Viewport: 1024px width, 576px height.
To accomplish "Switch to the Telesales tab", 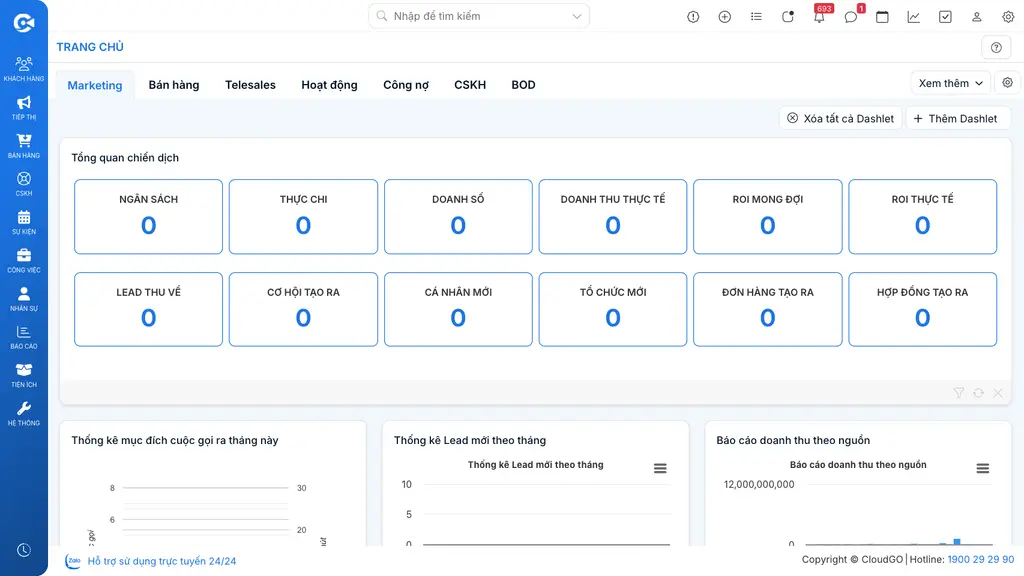I will tap(250, 85).
